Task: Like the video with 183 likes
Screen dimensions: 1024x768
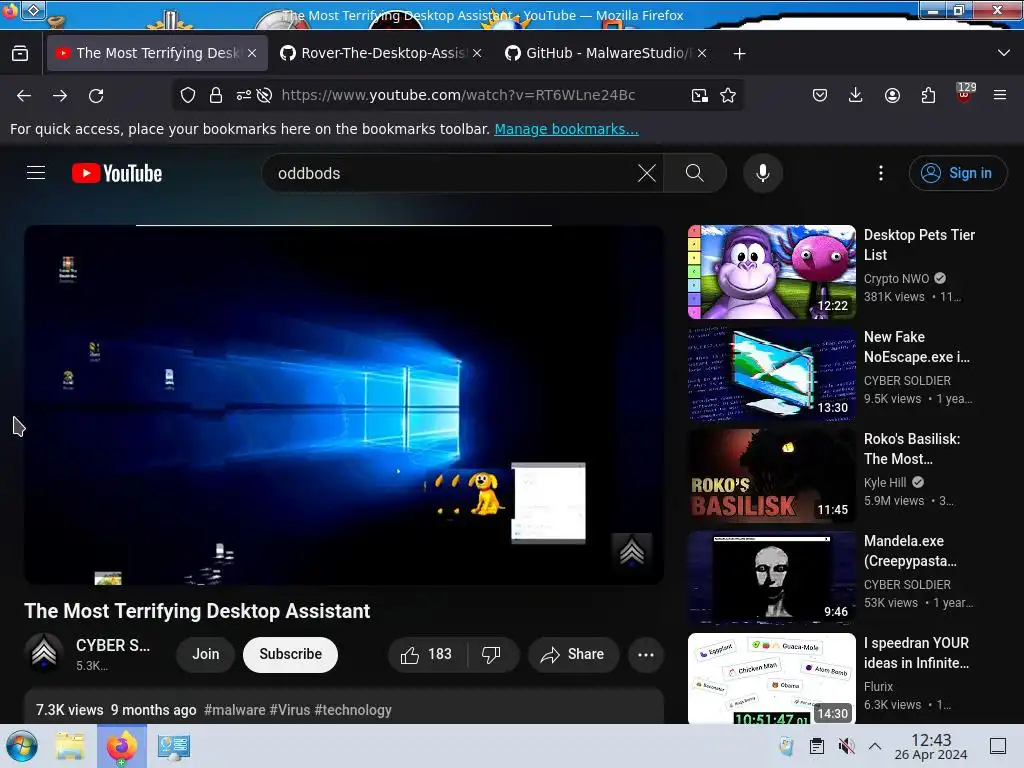Action: pyautogui.click(x=428, y=654)
